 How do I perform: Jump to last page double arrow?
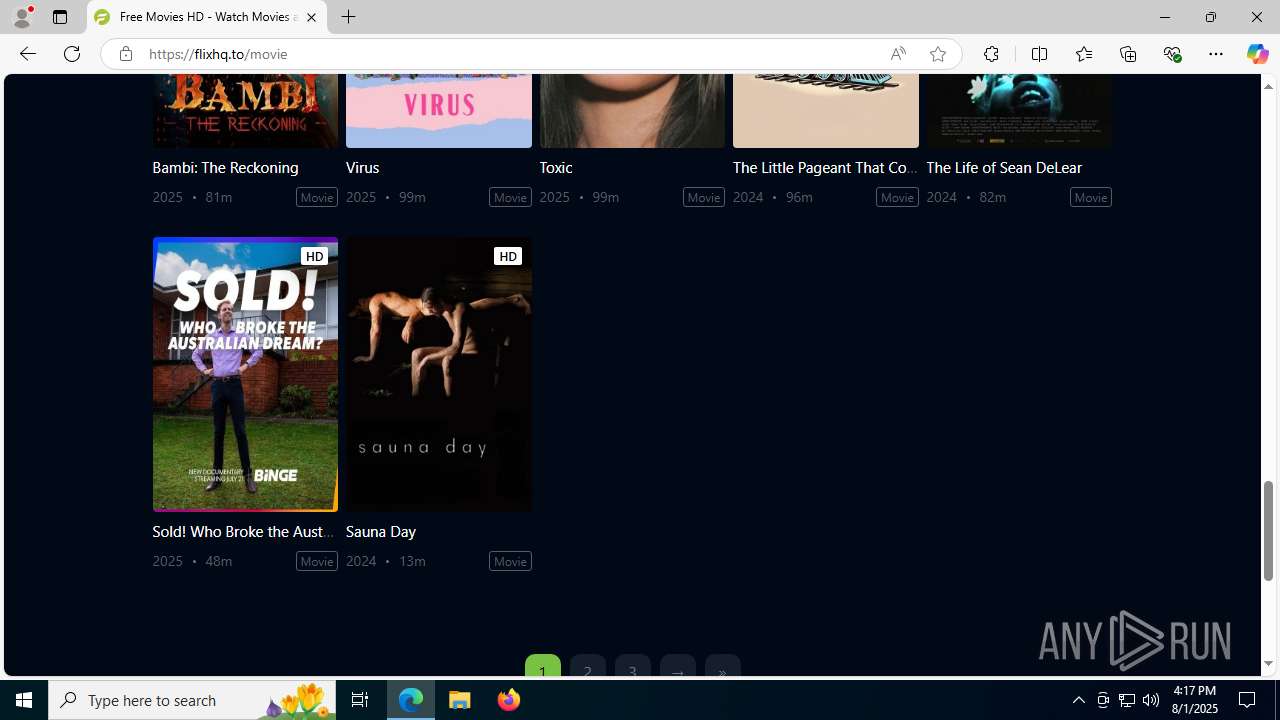pos(723,668)
